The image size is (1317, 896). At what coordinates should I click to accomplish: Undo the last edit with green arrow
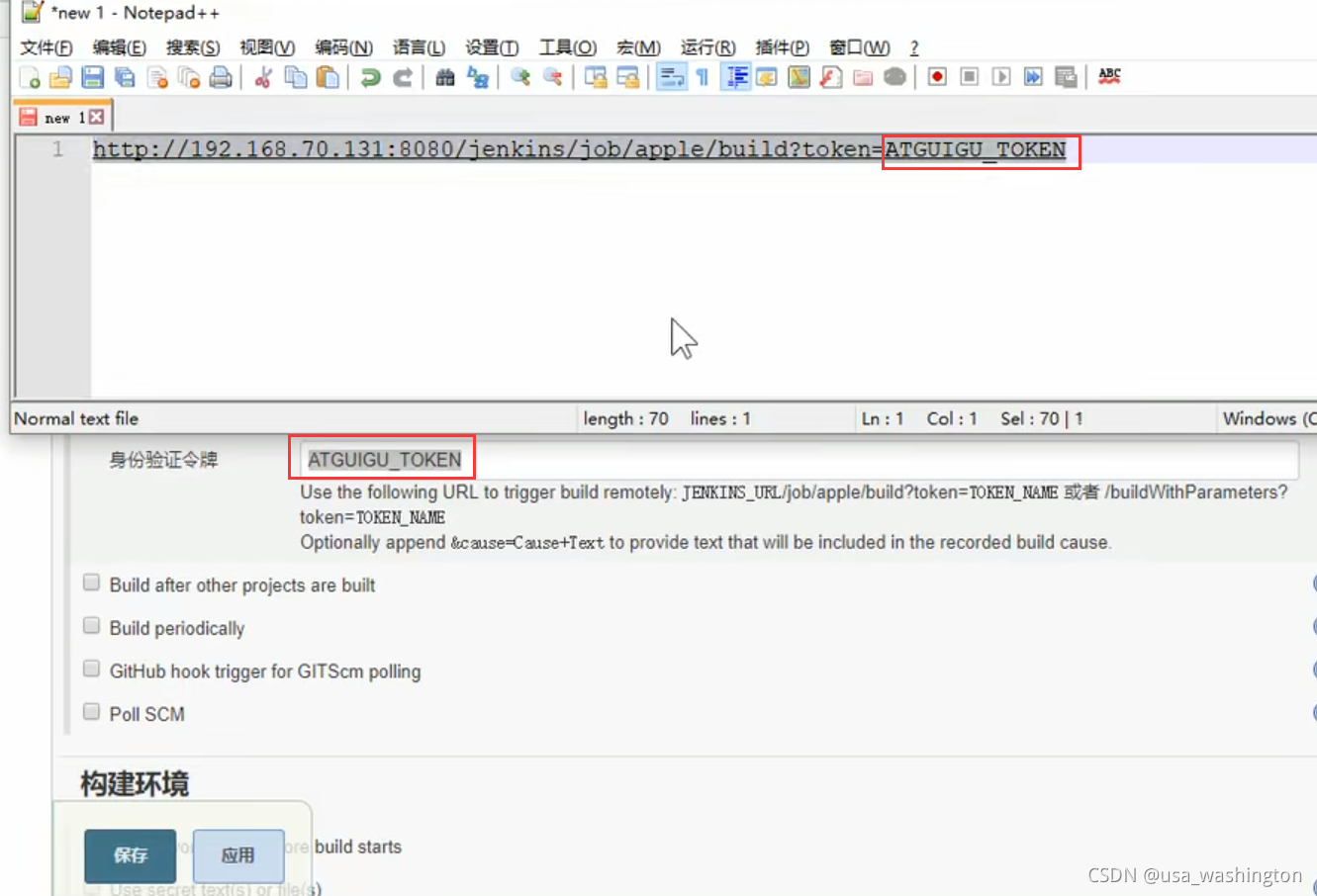(371, 77)
